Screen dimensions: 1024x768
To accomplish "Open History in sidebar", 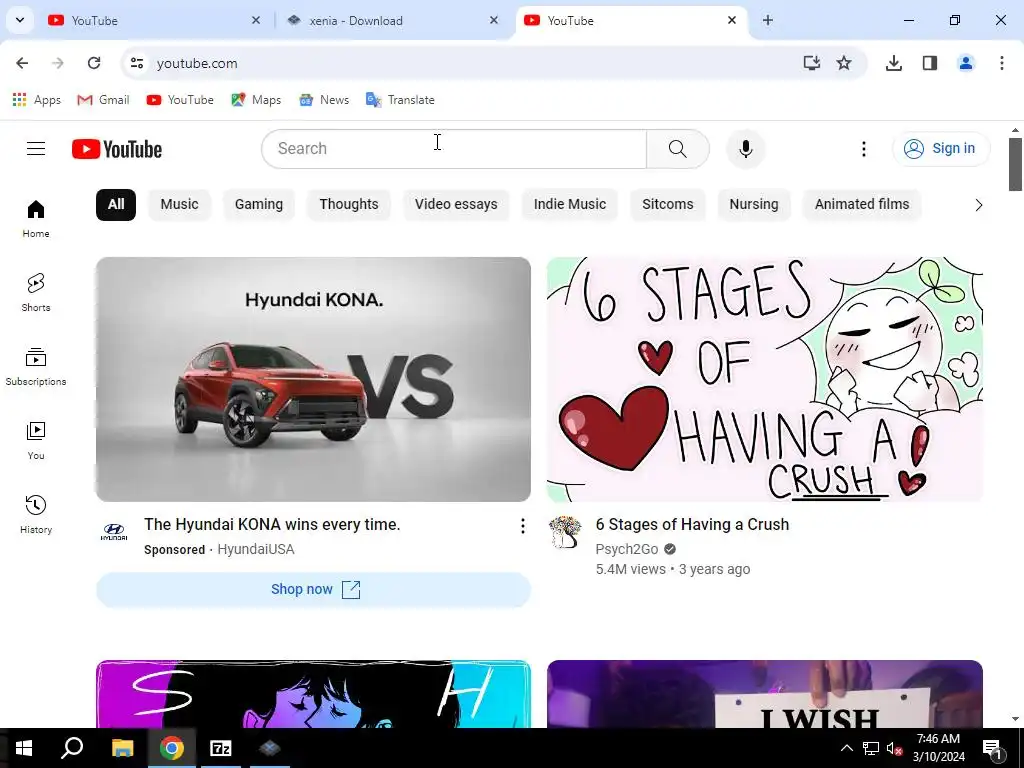I will [36, 514].
